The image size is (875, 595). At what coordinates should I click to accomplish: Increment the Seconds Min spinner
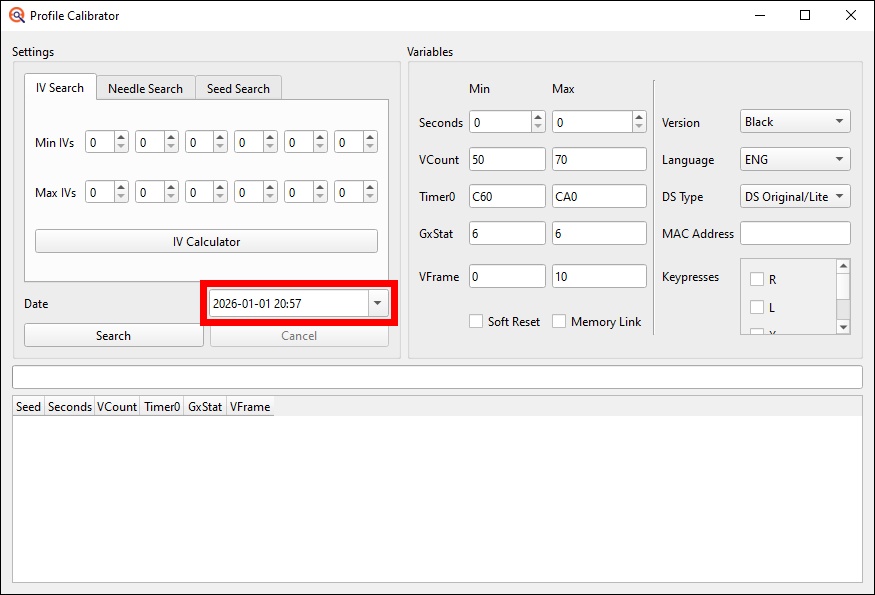537,116
